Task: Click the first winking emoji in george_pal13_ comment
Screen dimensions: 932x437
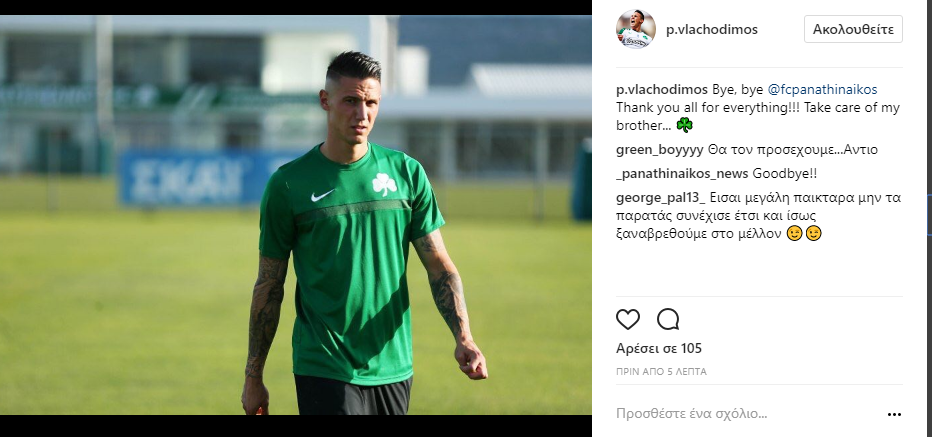Action: click(794, 234)
